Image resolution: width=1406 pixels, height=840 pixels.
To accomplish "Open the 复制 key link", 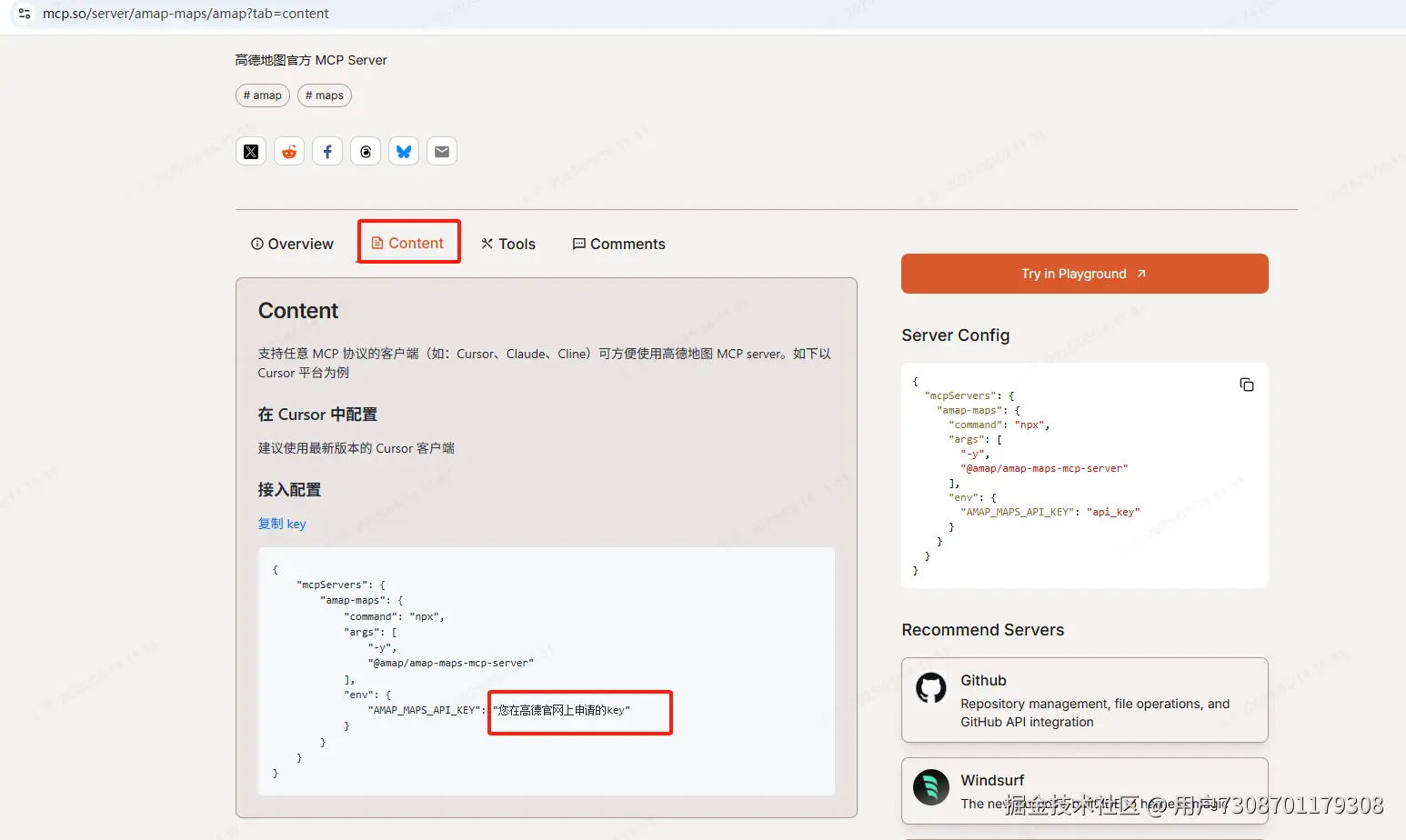I will 282,524.
